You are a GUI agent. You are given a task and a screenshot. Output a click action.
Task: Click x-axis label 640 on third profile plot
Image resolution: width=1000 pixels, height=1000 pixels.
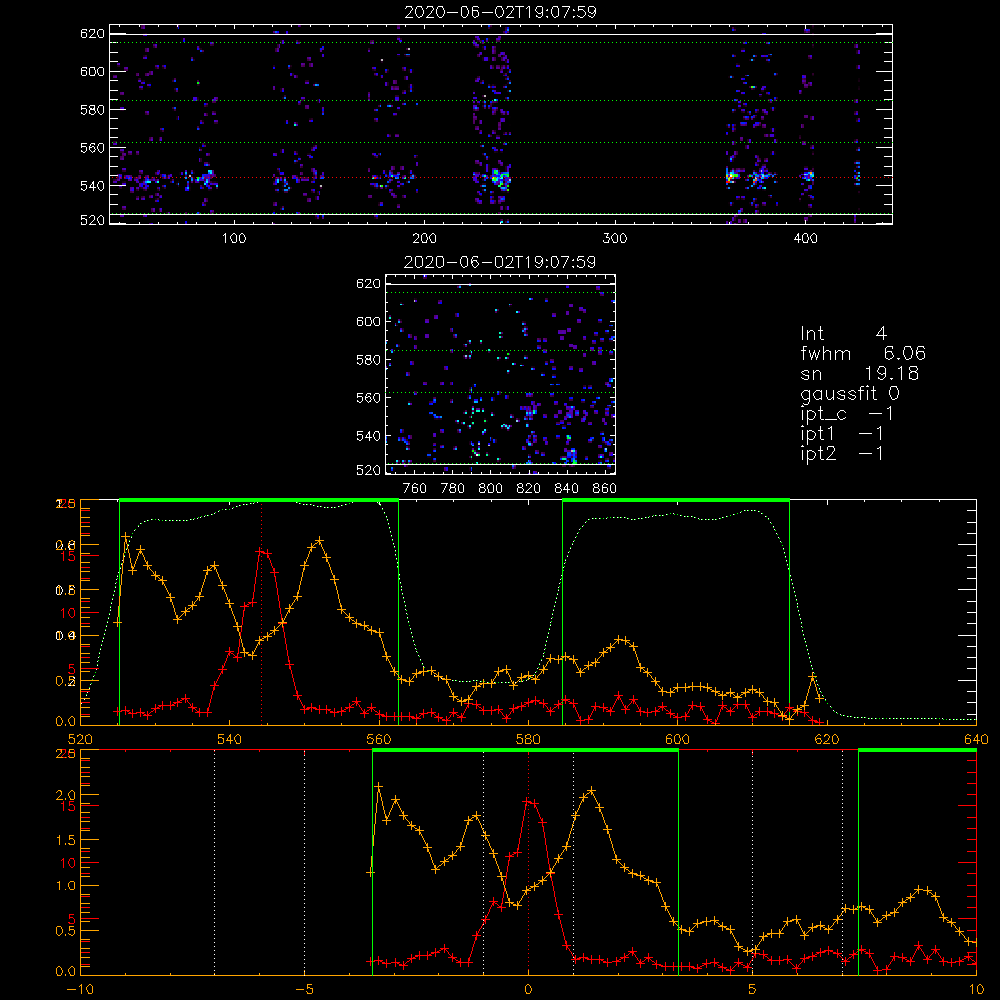976,740
